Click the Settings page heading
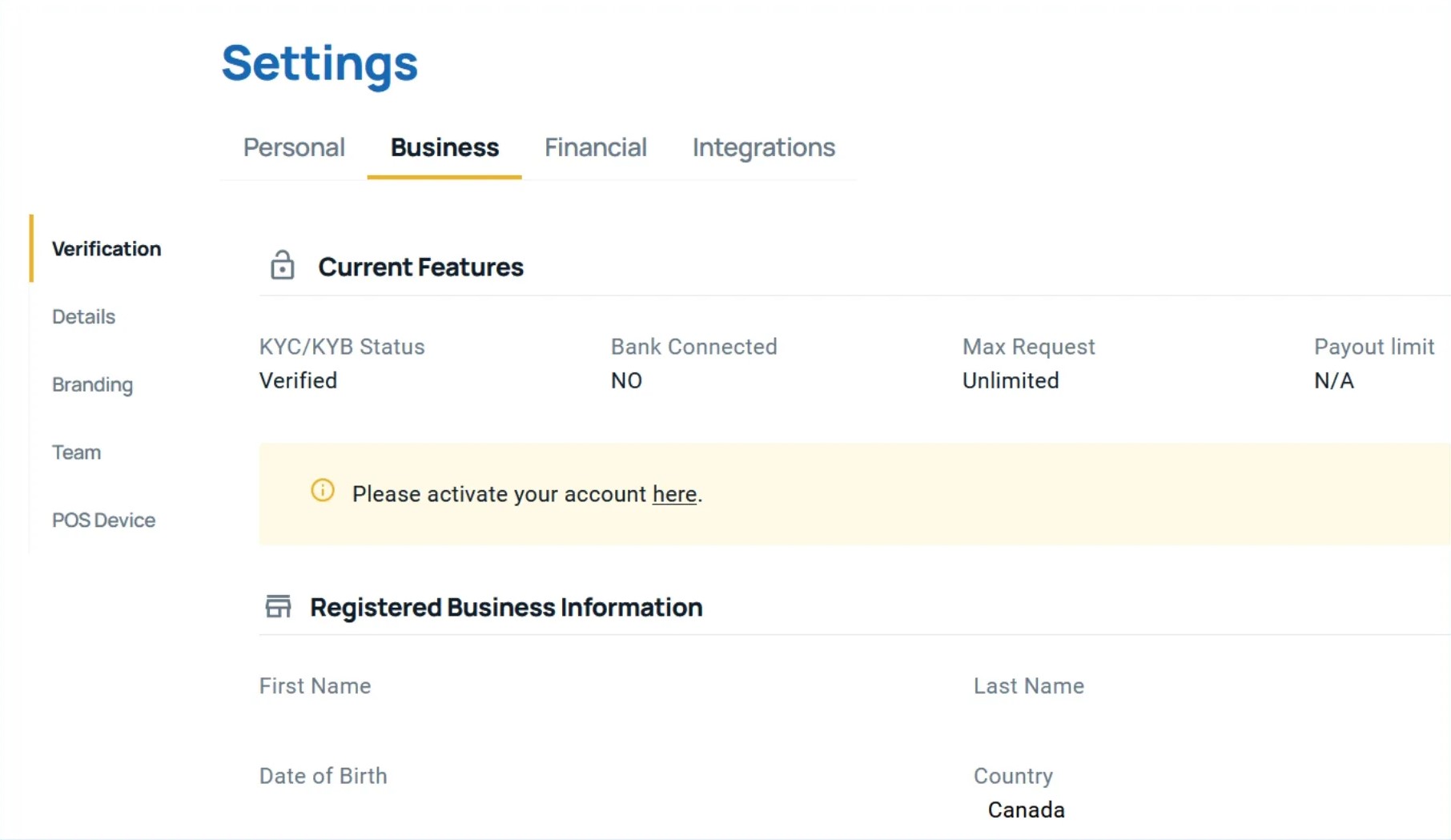1451x840 pixels. tap(320, 64)
